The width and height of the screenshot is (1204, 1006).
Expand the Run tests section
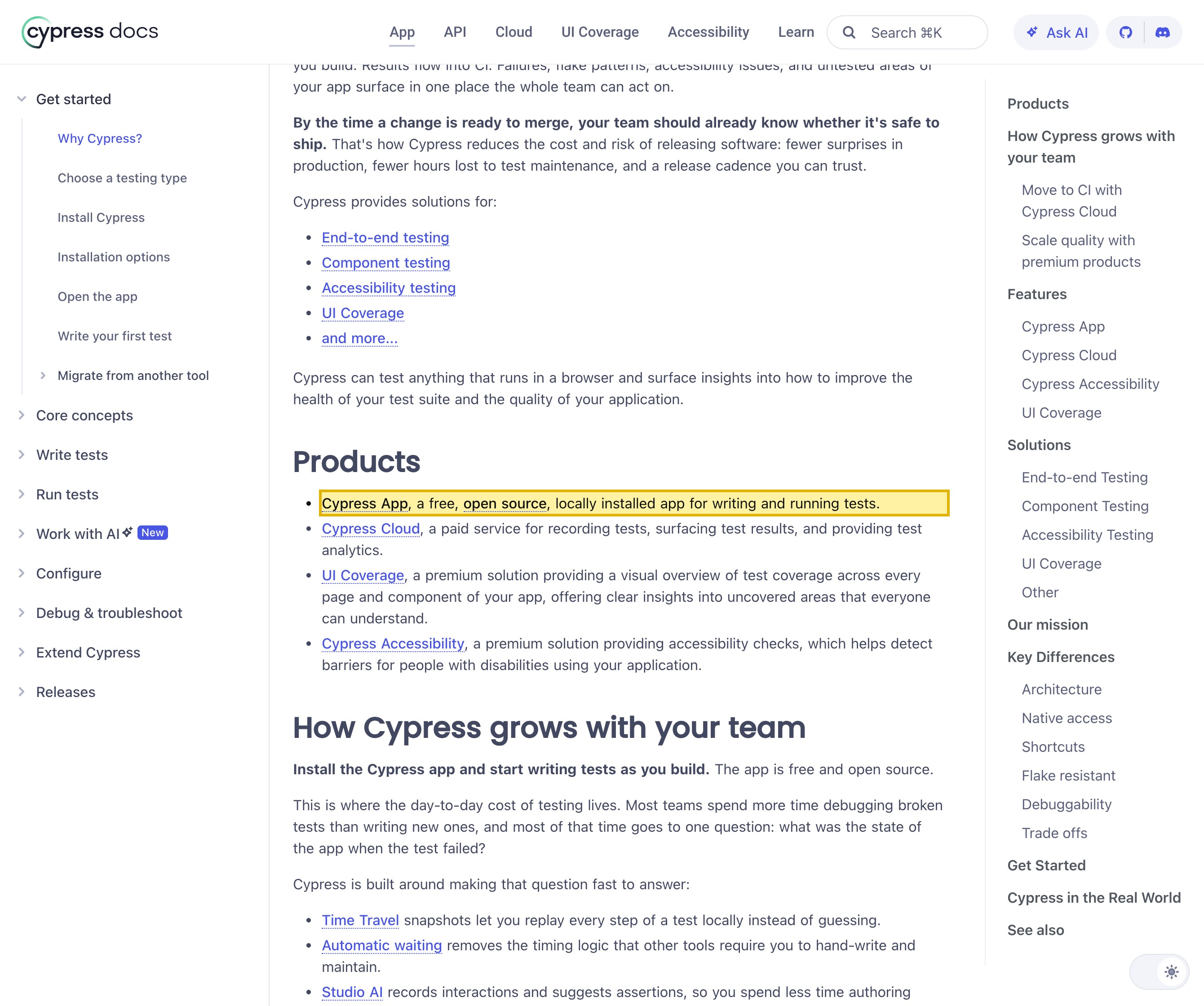pyautogui.click(x=22, y=494)
